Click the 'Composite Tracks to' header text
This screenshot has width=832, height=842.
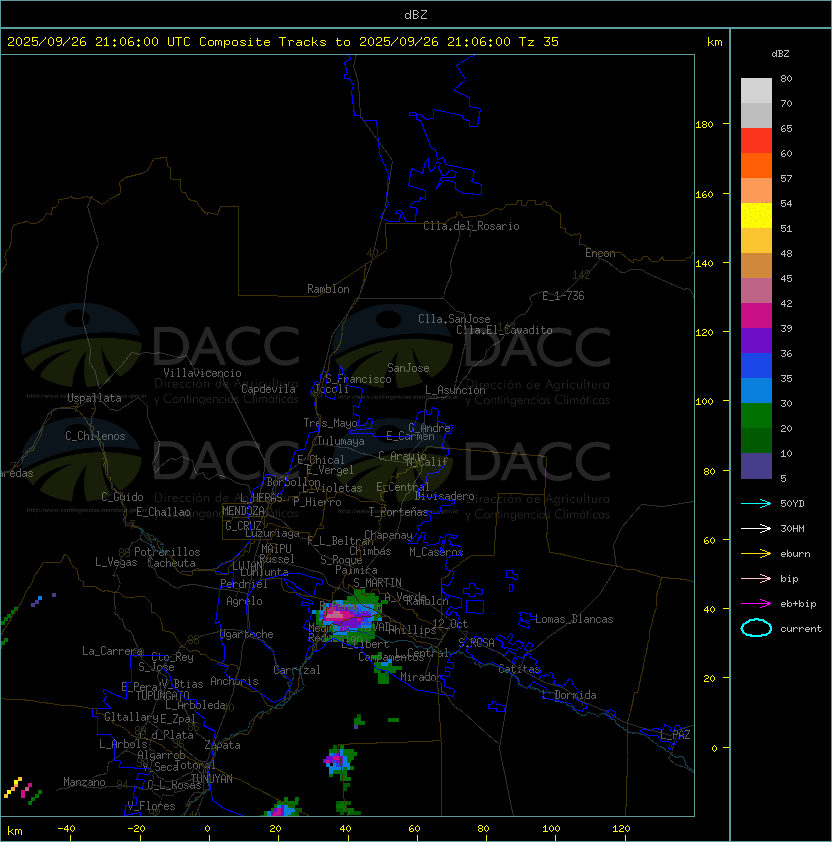click(x=275, y=42)
